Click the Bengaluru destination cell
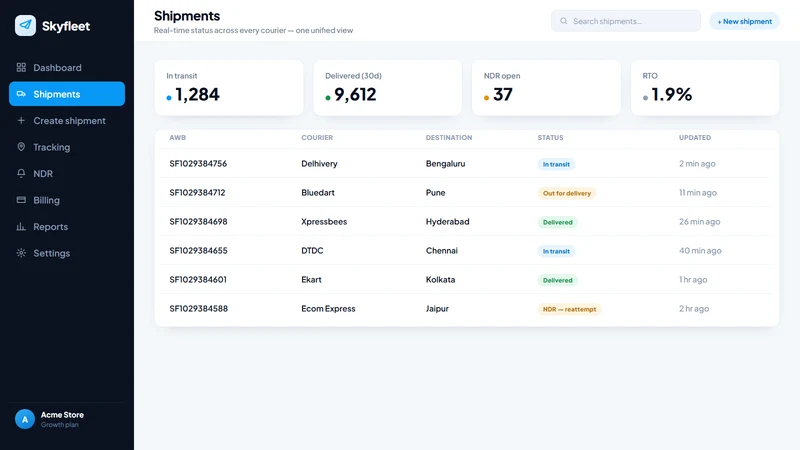 [445, 164]
